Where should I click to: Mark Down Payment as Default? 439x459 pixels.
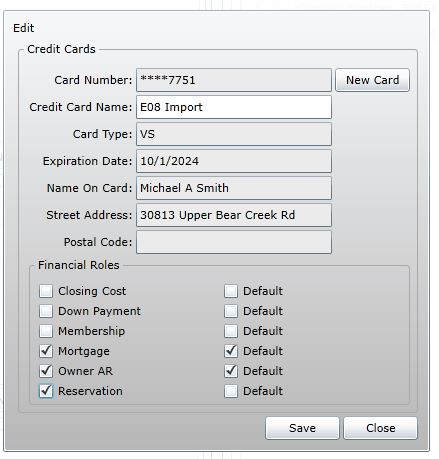[x=231, y=311]
